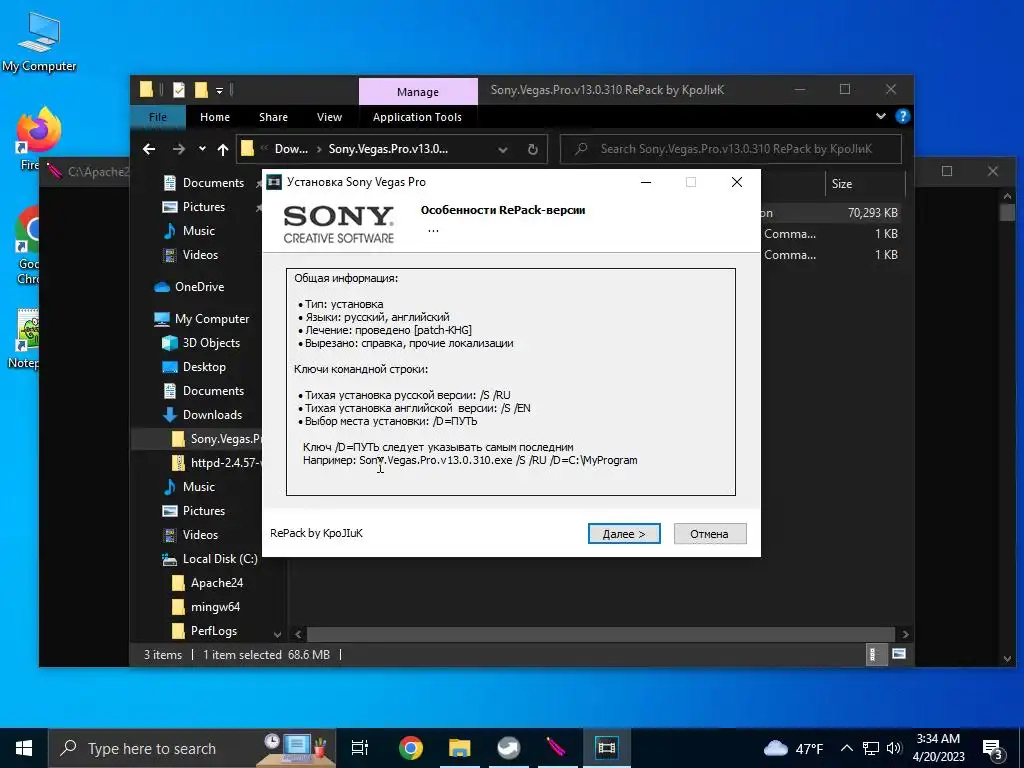This screenshot has height=768, width=1024.
Task: Open Local Disk (C:) in tree
Action: point(219,559)
